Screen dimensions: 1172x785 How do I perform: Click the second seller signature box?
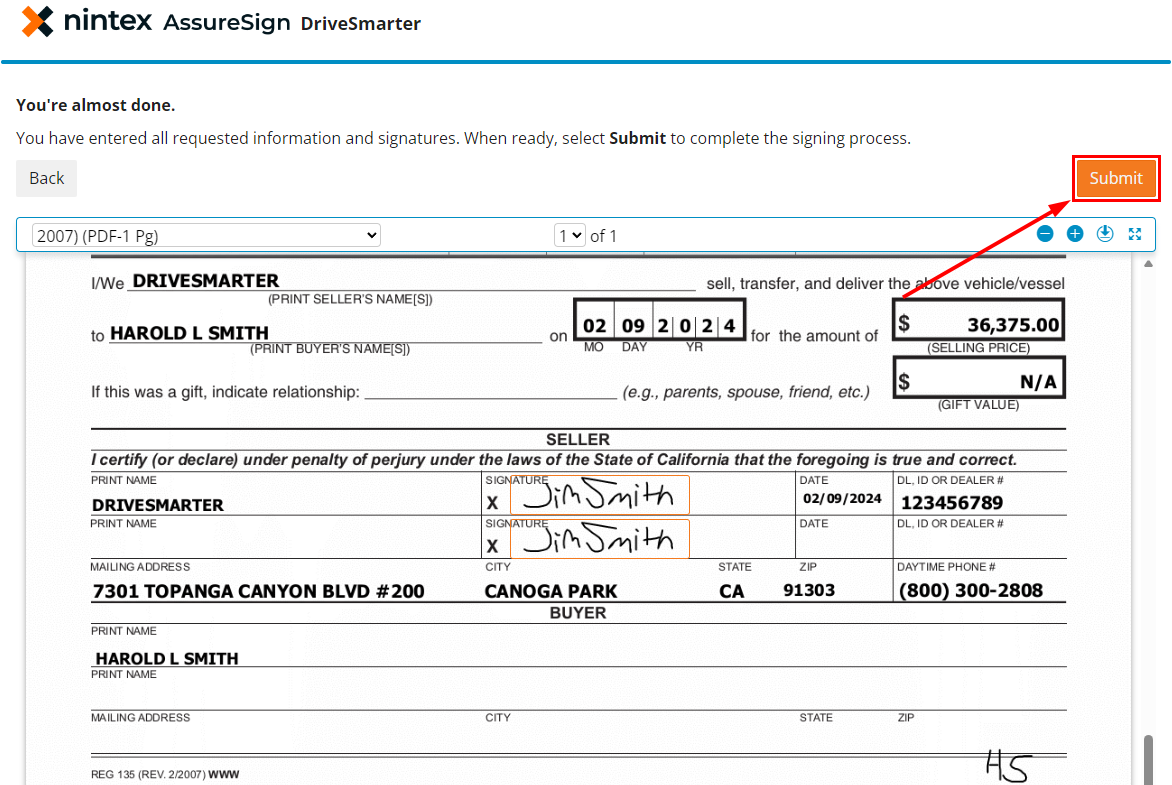(x=599, y=538)
